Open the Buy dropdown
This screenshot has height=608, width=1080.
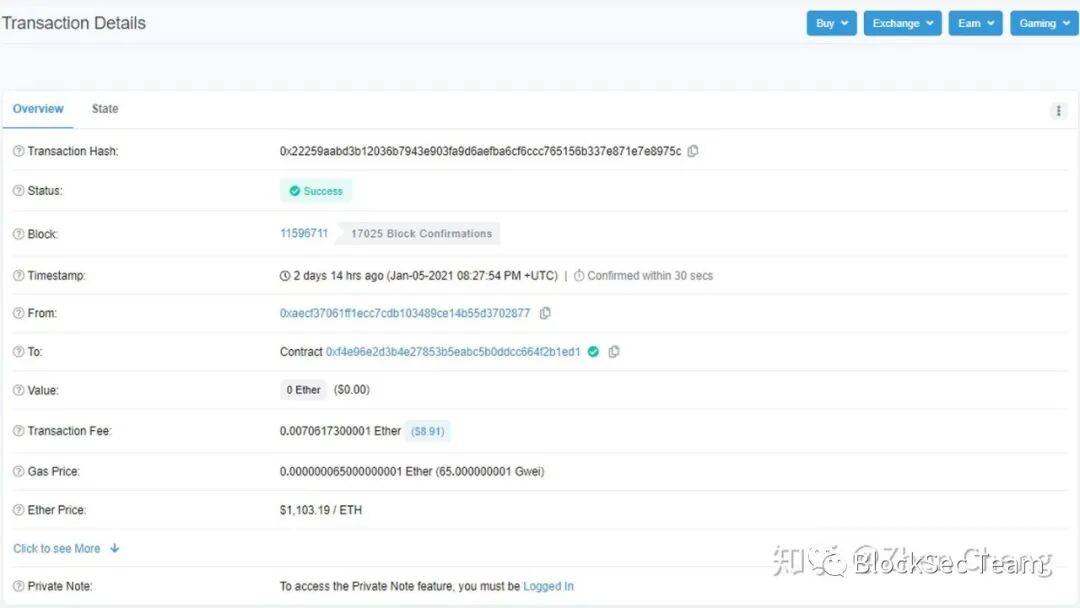point(831,23)
